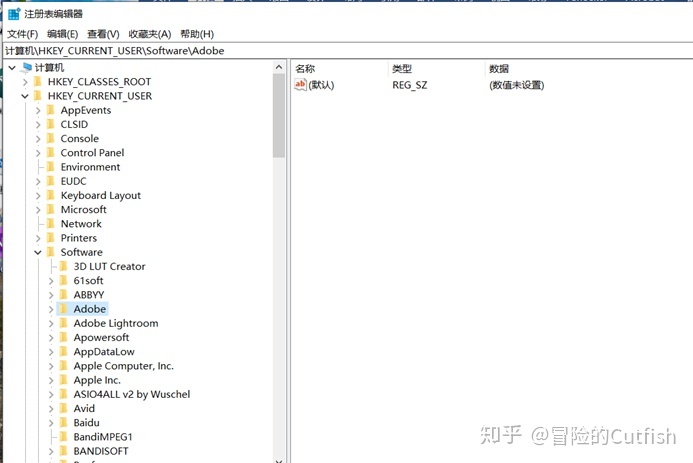Screen dimensions: 693x463
Task: Click the 61soft folder icon
Action: 64,281
